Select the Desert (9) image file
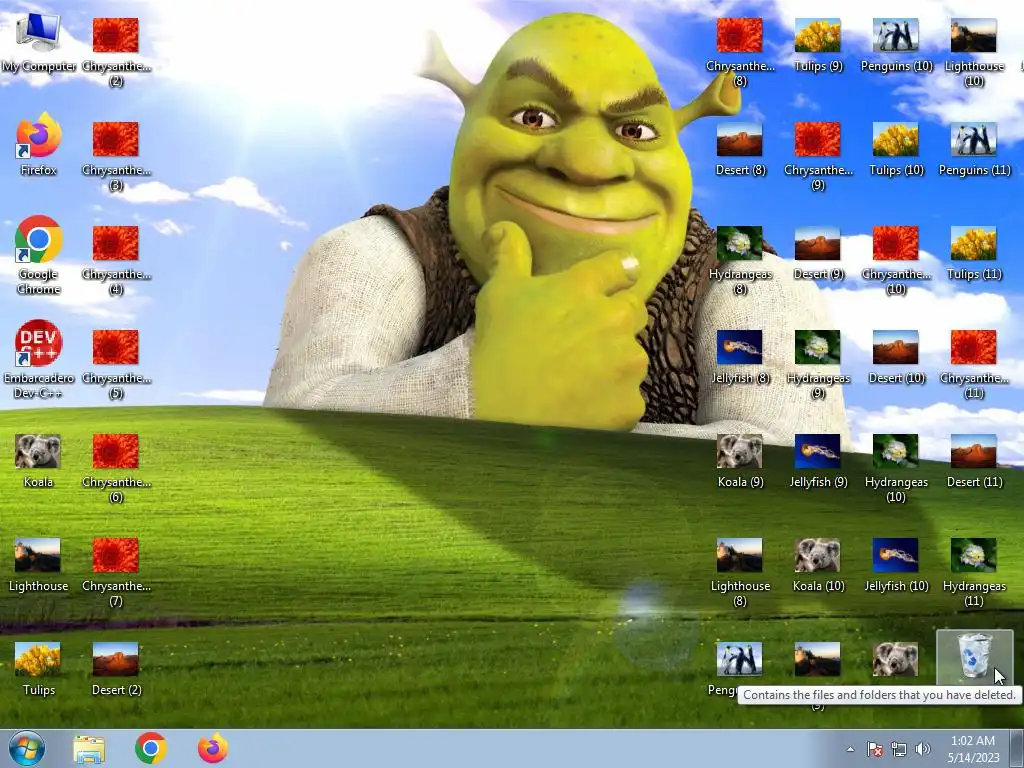The width and height of the screenshot is (1024, 768). click(x=818, y=253)
